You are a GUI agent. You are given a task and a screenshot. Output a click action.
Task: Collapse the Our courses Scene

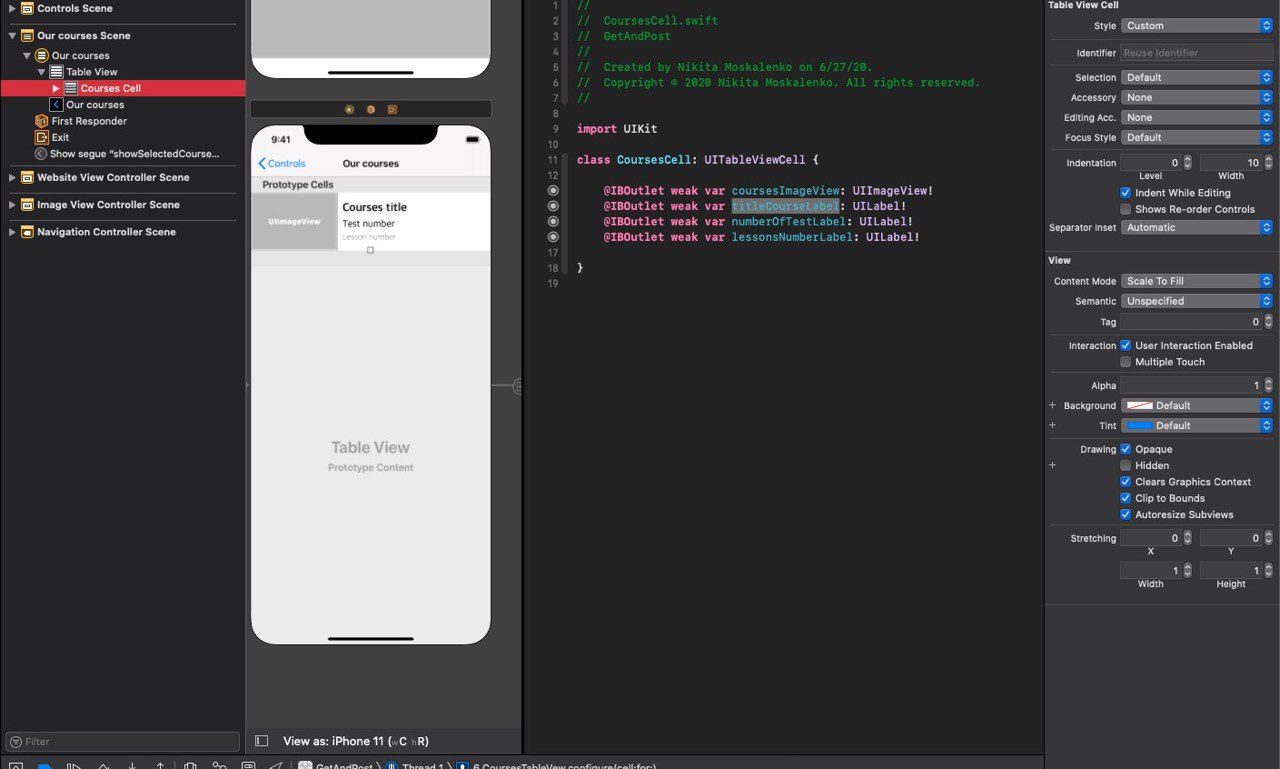pyautogui.click(x=12, y=35)
